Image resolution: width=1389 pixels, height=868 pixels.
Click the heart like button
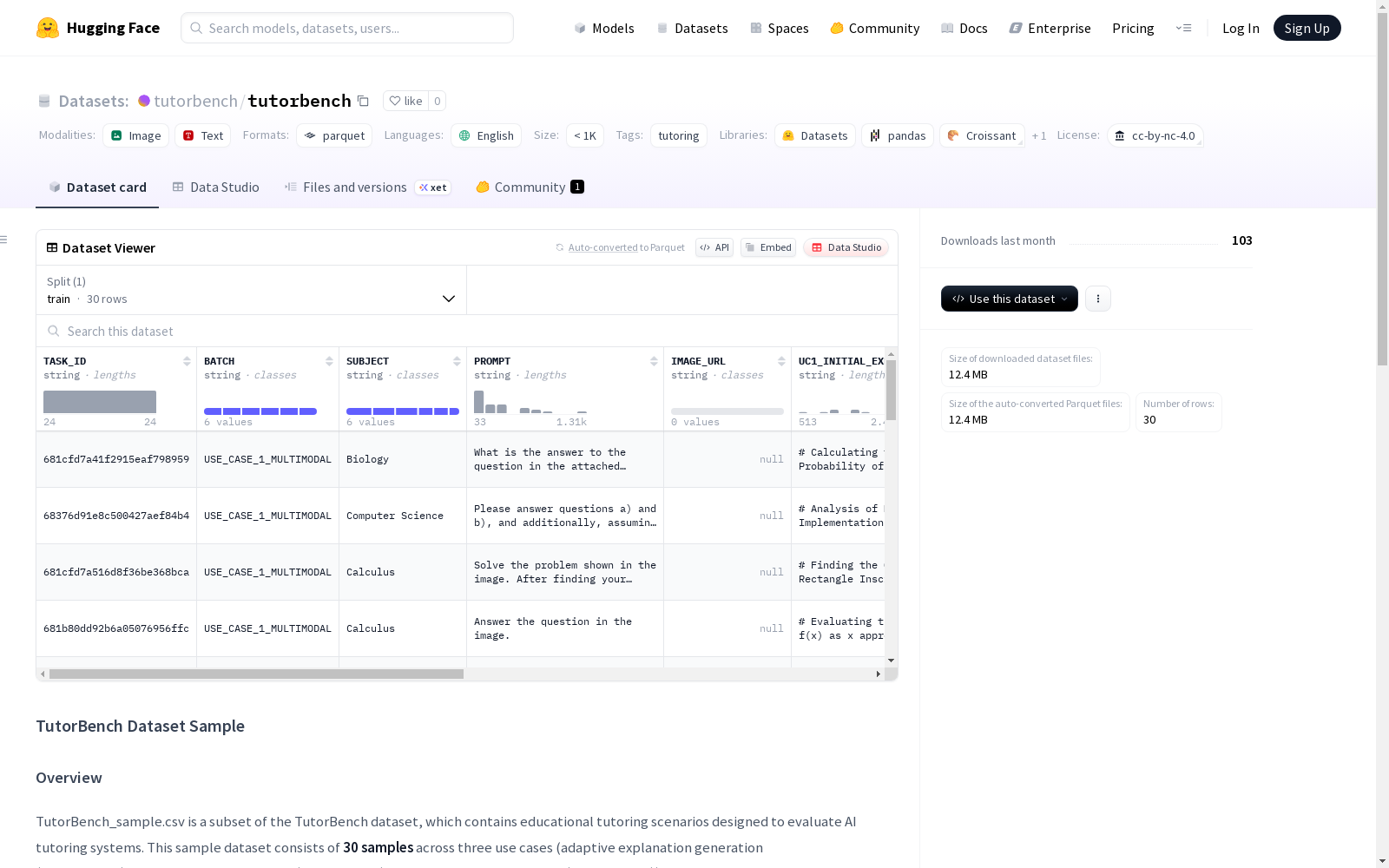[x=405, y=101]
